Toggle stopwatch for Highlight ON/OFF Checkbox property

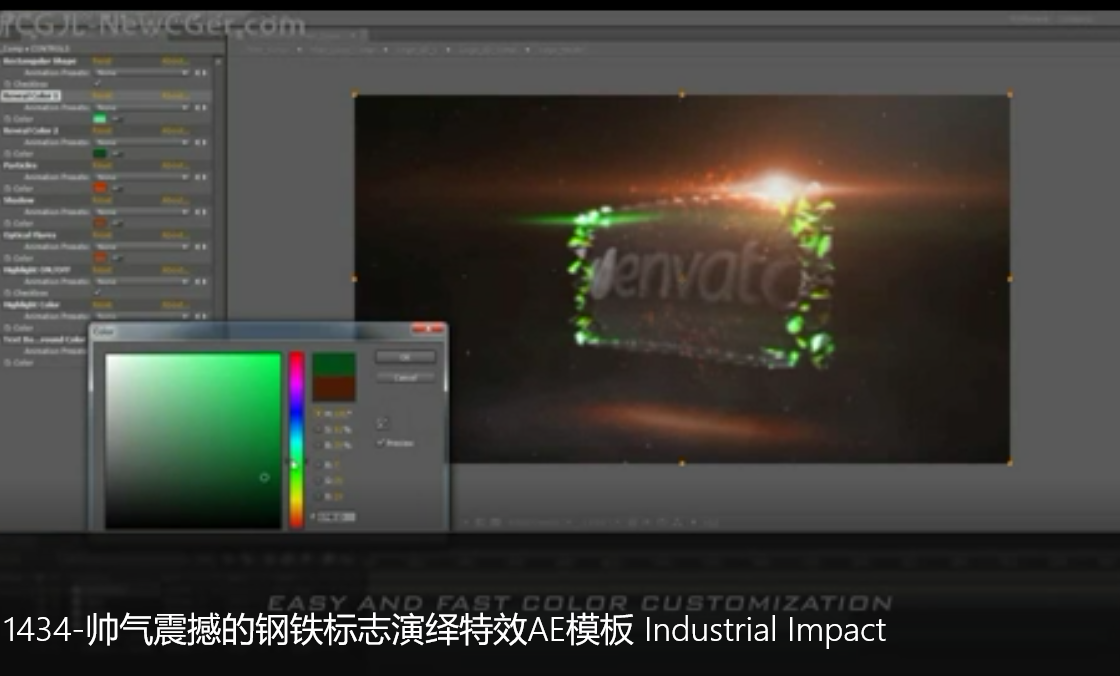pos(8,293)
